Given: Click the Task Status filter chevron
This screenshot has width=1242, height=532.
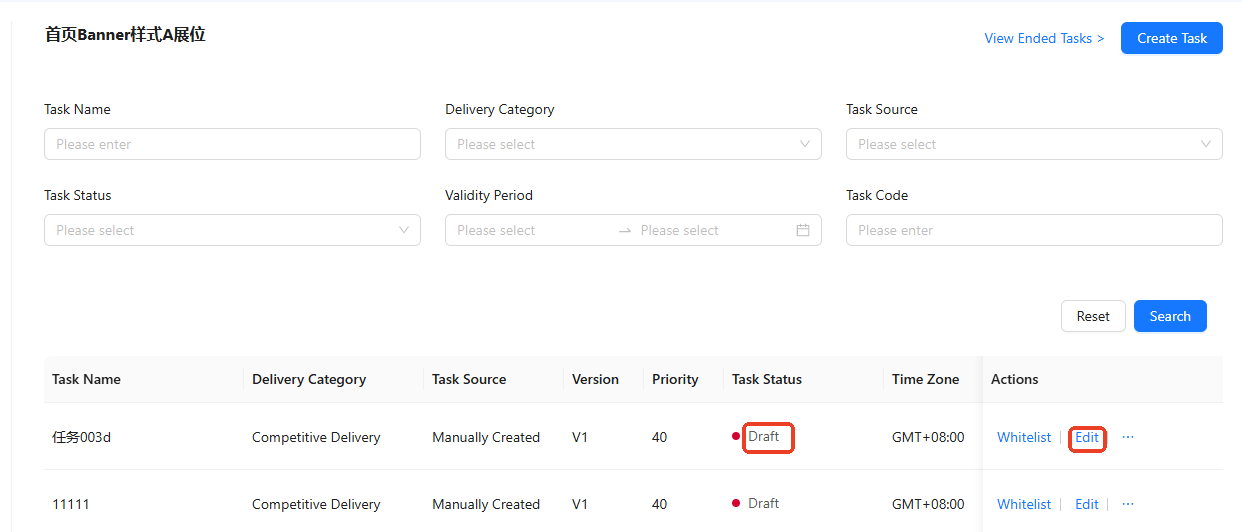Looking at the screenshot, I should point(404,230).
